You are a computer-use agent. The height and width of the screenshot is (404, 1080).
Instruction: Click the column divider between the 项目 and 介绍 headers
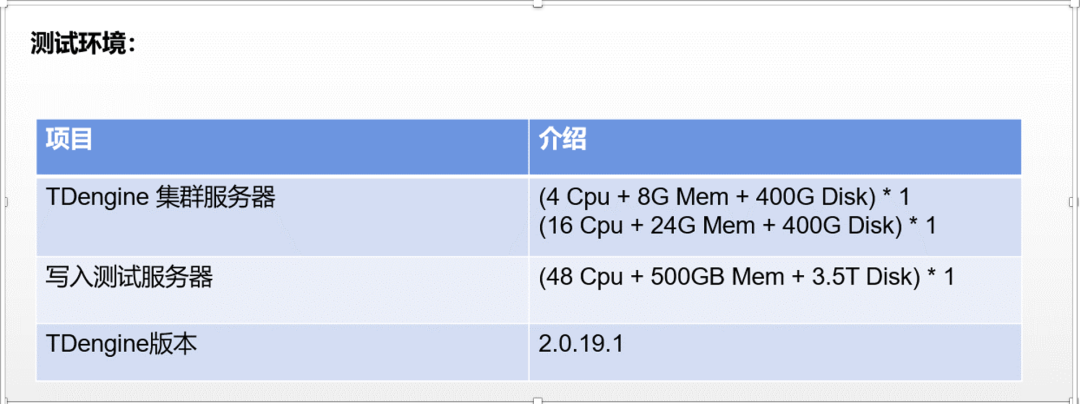click(x=528, y=147)
